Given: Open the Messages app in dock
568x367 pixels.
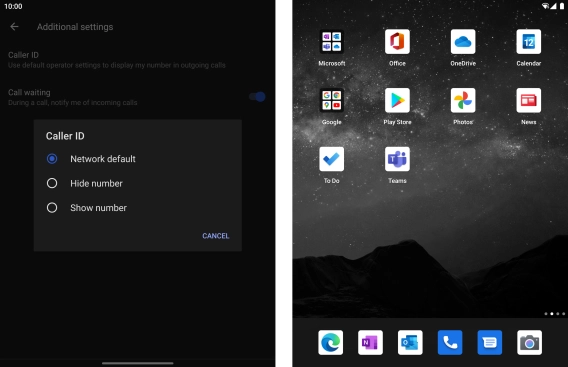Looking at the screenshot, I should (490, 342).
